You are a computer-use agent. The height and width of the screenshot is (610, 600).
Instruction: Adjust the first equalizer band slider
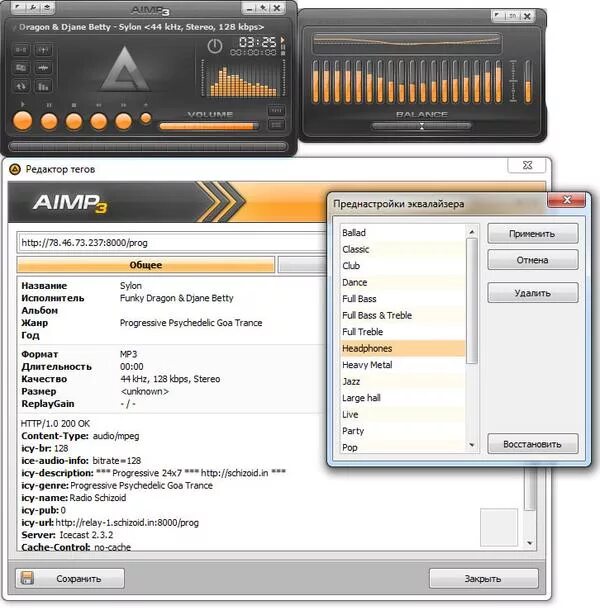(x=316, y=82)
